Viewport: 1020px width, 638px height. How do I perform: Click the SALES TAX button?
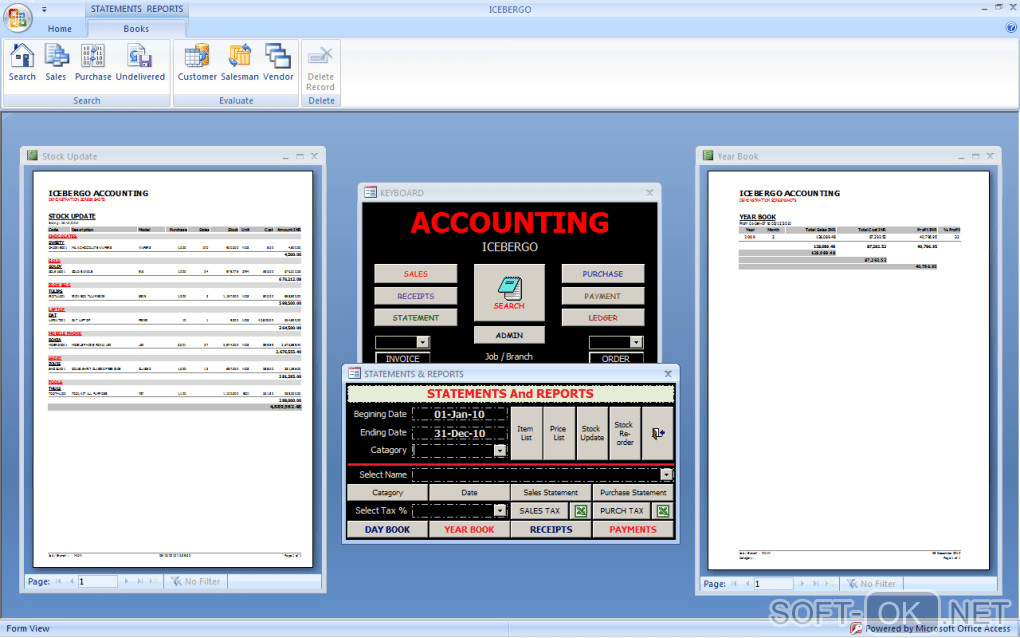pyautogui.click(x=540, y=511)
